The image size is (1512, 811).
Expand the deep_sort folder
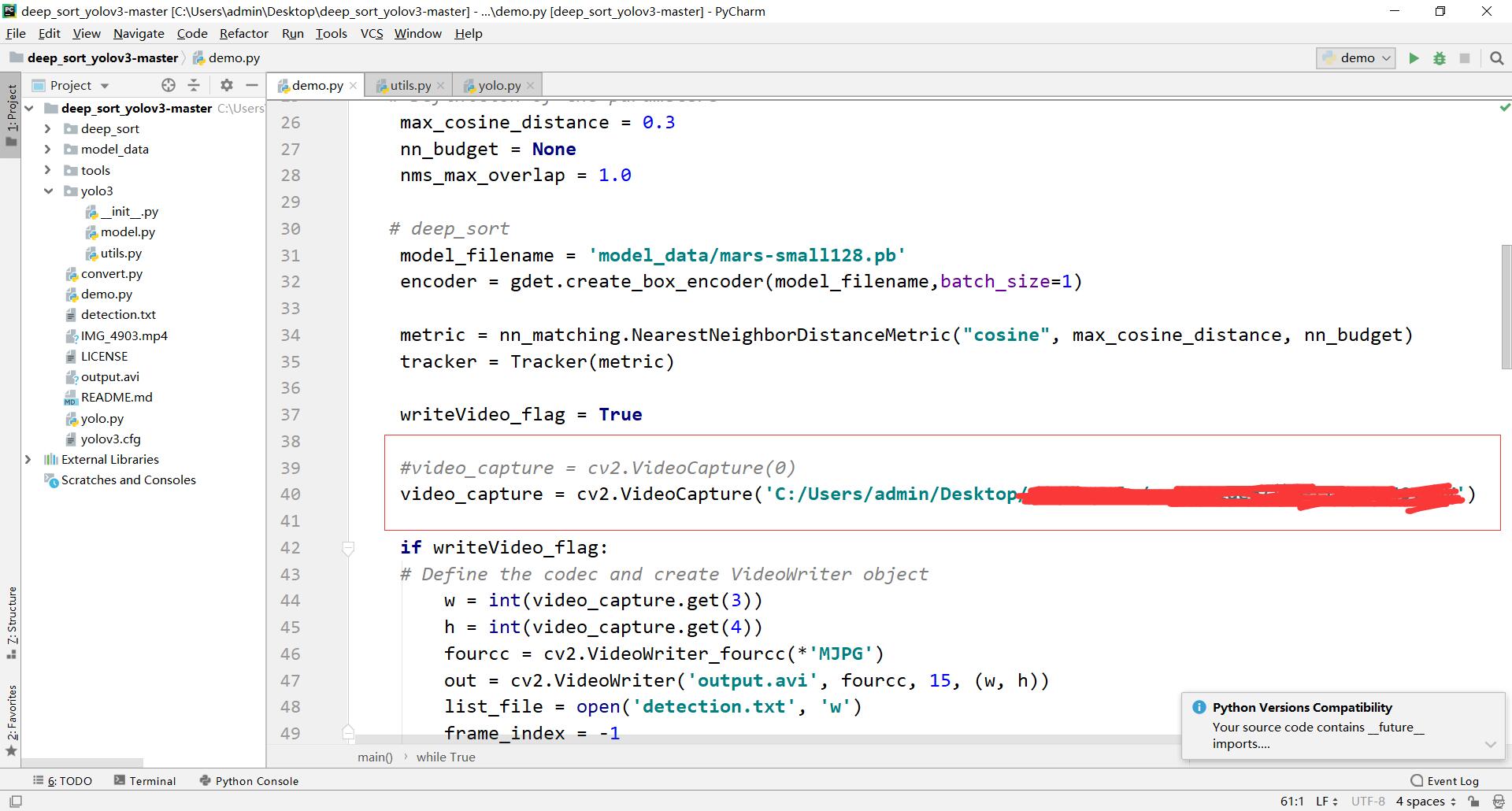pos(47,128)
